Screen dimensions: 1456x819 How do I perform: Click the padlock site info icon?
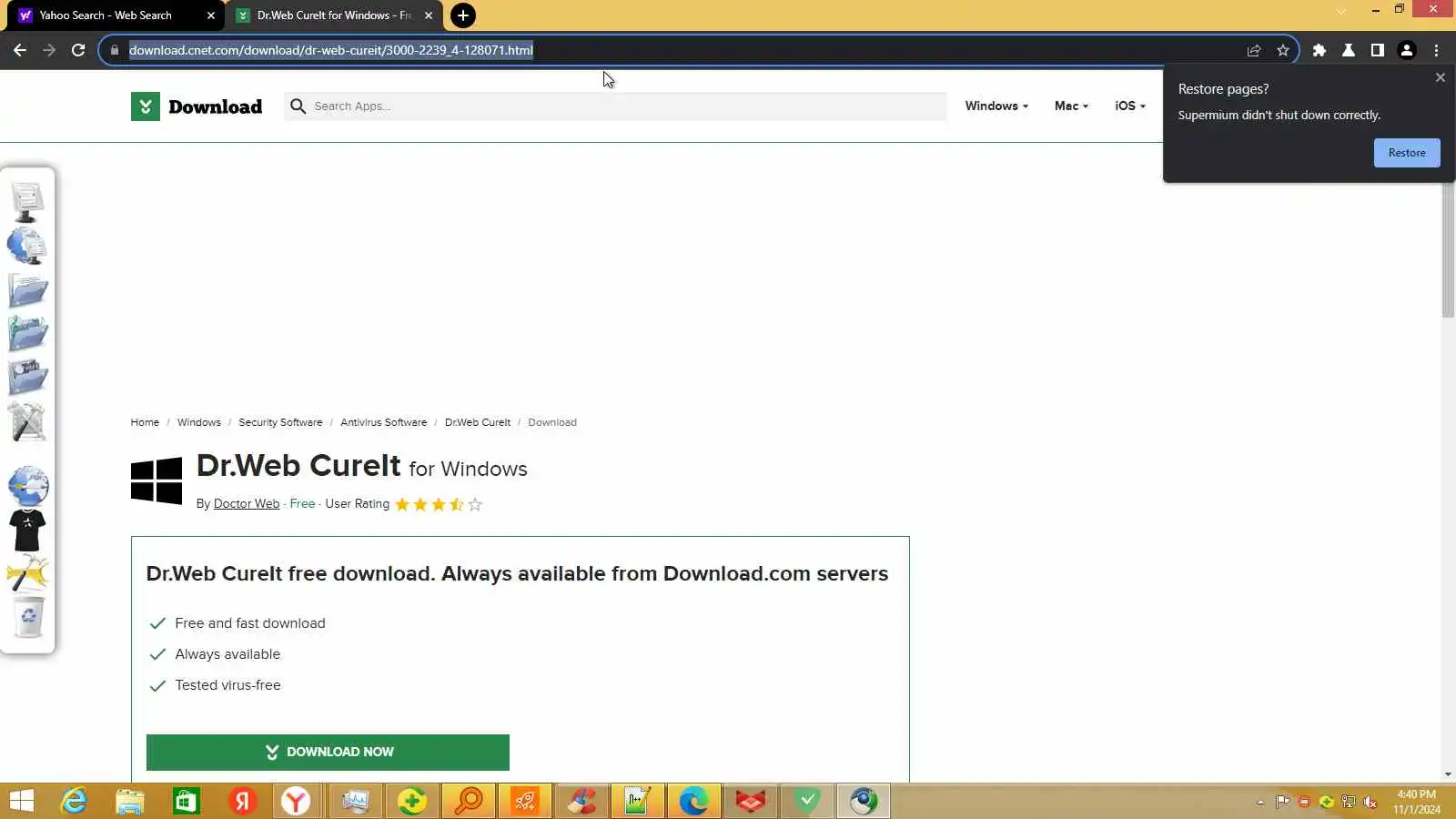click(115, 50)
